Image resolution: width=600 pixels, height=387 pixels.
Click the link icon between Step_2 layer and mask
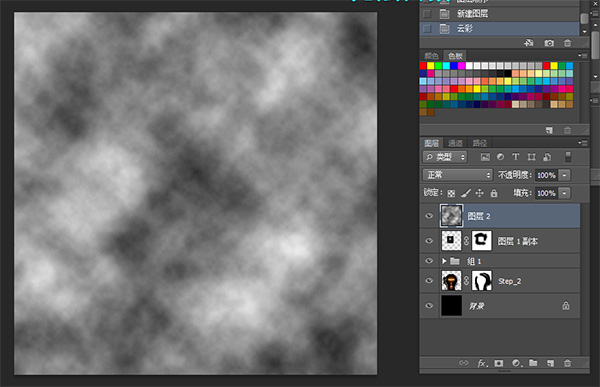[x=466, y=281]
